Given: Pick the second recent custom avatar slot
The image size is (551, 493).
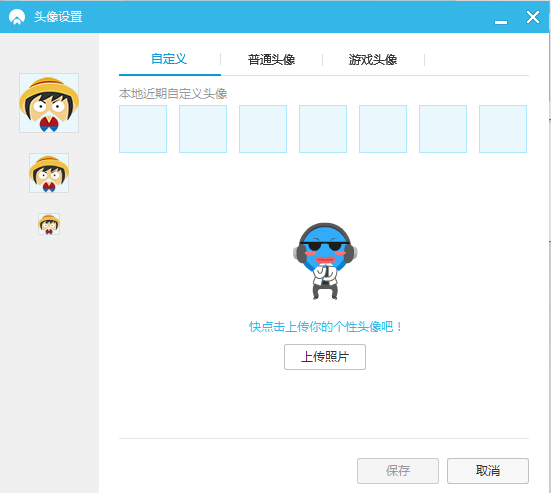Looking at the screenshot, I should (203, 129).
